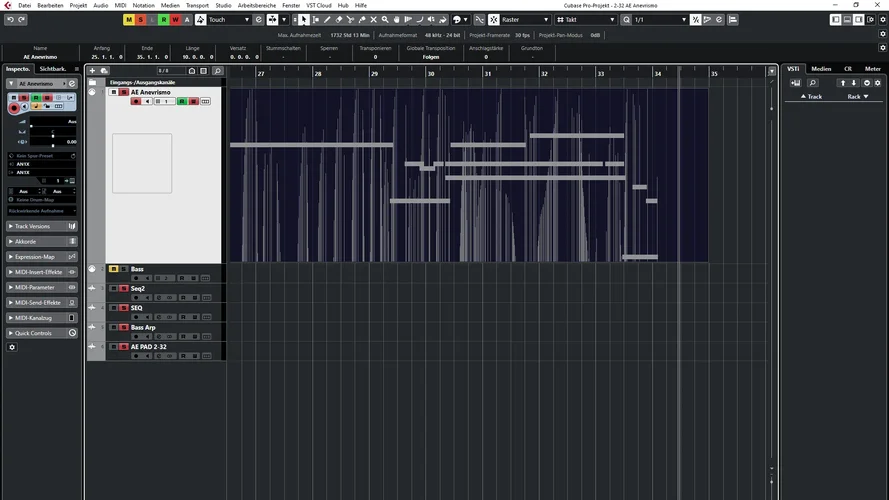
Task: Toggle the yellow global Mute M button
Action: click(128, 20)
